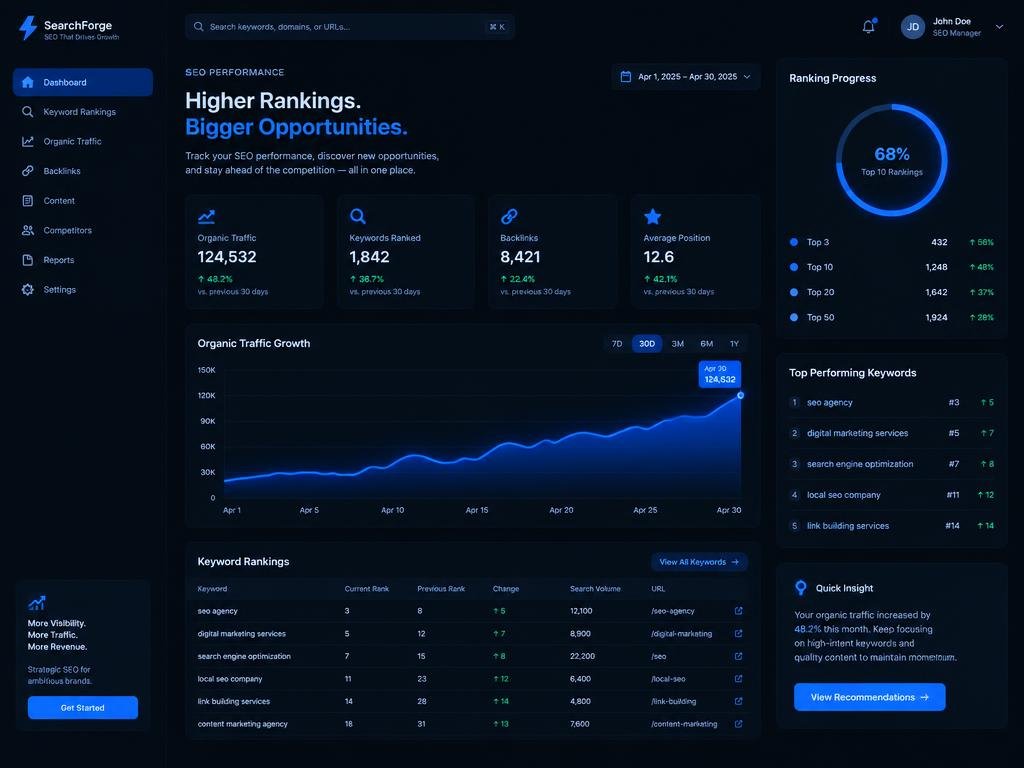Image resolution: width=1024 pixels, height=768 pixels.
Task: Click the Content document sidebar icon
Action: 27,200
